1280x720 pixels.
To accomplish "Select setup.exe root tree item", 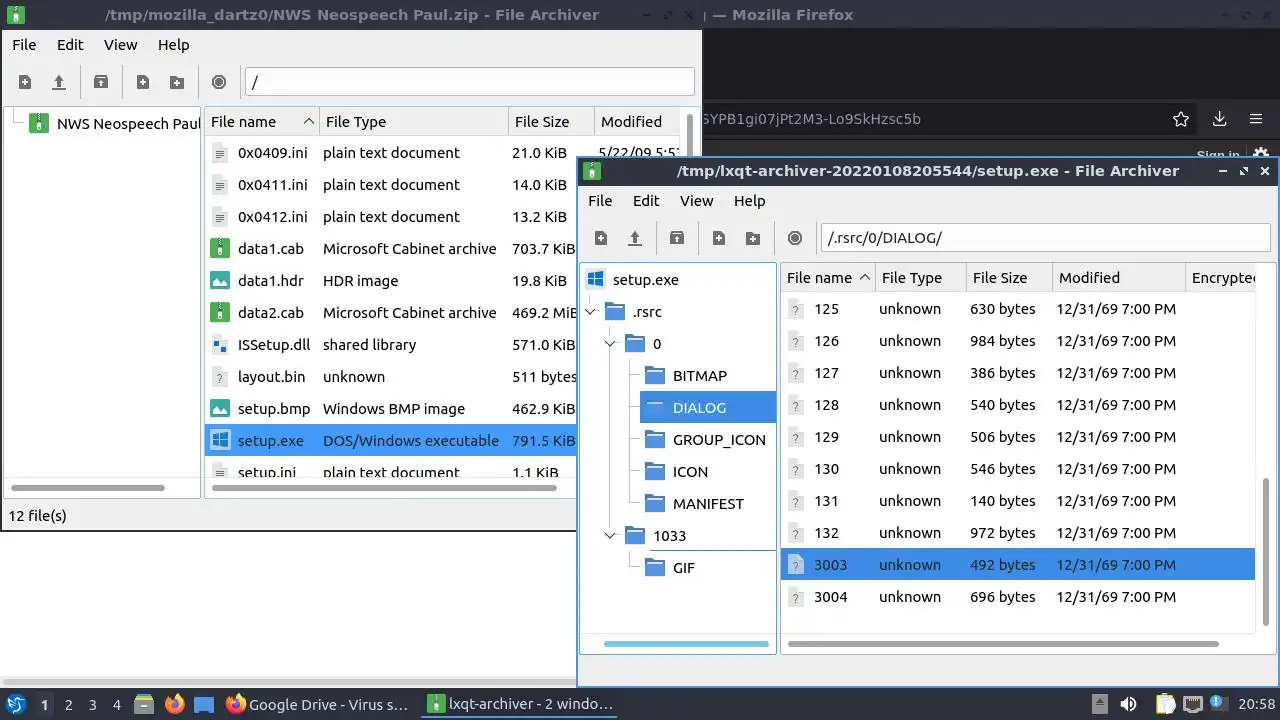I will pos(645,280).
